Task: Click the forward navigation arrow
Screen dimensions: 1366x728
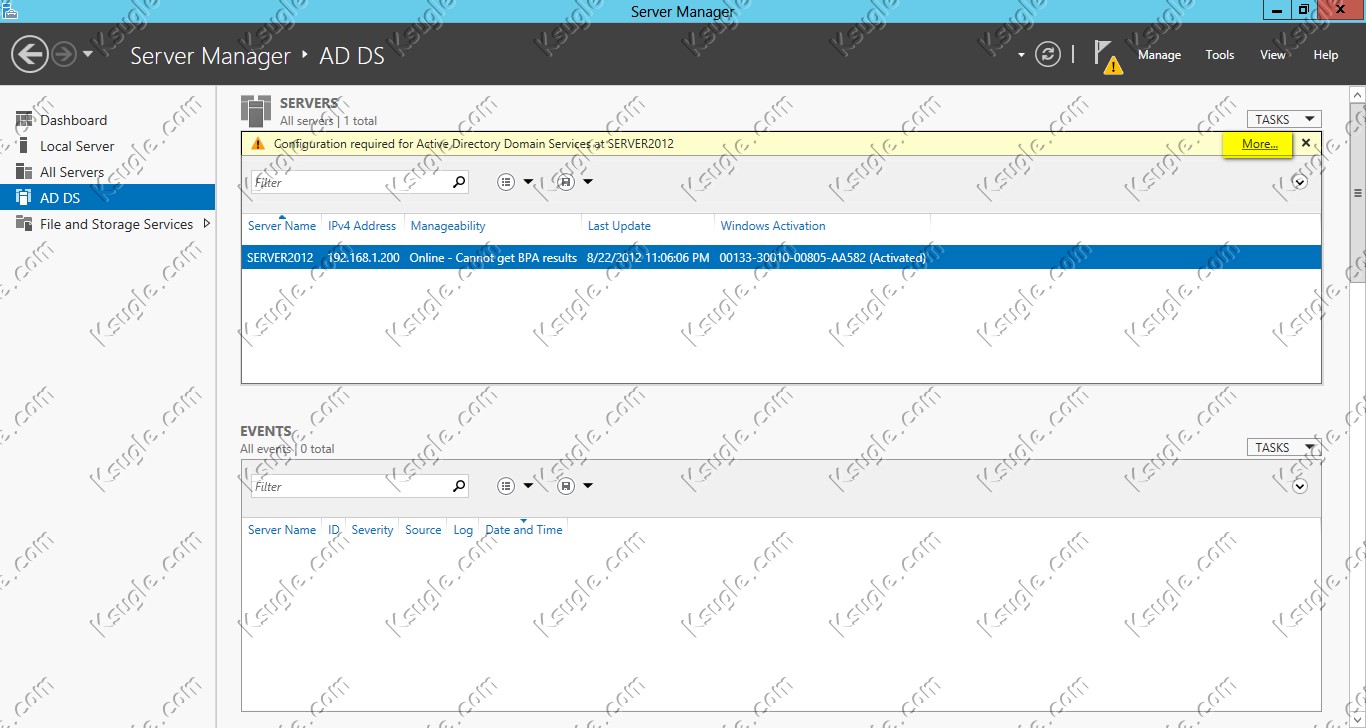Action: (x=64, y=54)
